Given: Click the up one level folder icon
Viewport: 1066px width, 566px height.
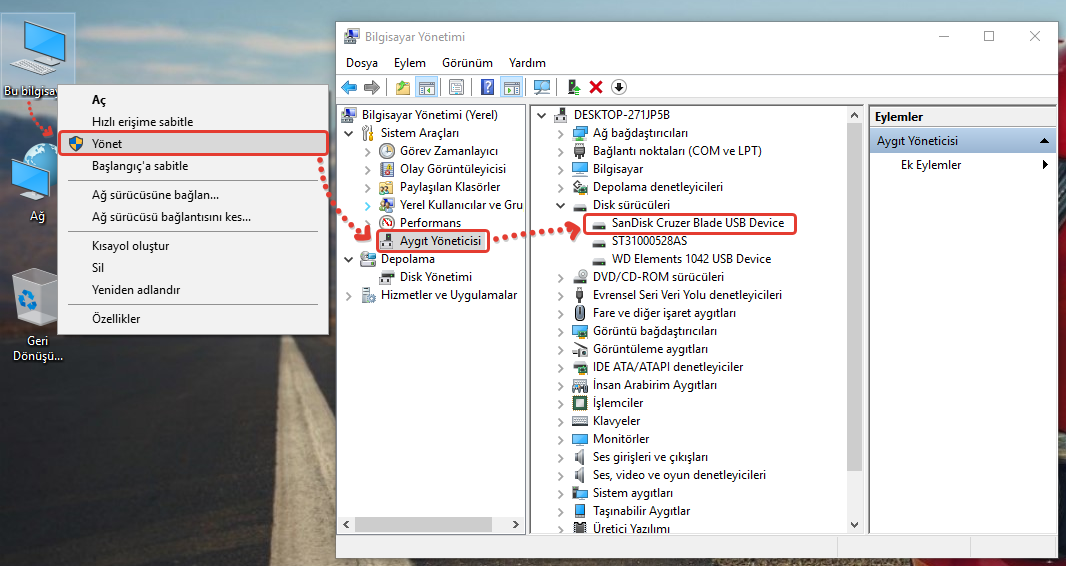Looking at the screenshot, I should [x=402, y=87].
